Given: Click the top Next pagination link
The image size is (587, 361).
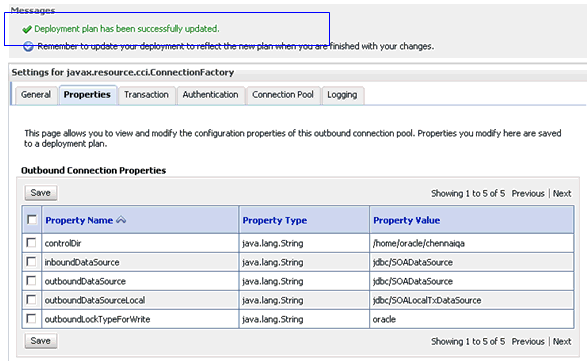Looking at the screenshot, I should click(x=562, y=194).
